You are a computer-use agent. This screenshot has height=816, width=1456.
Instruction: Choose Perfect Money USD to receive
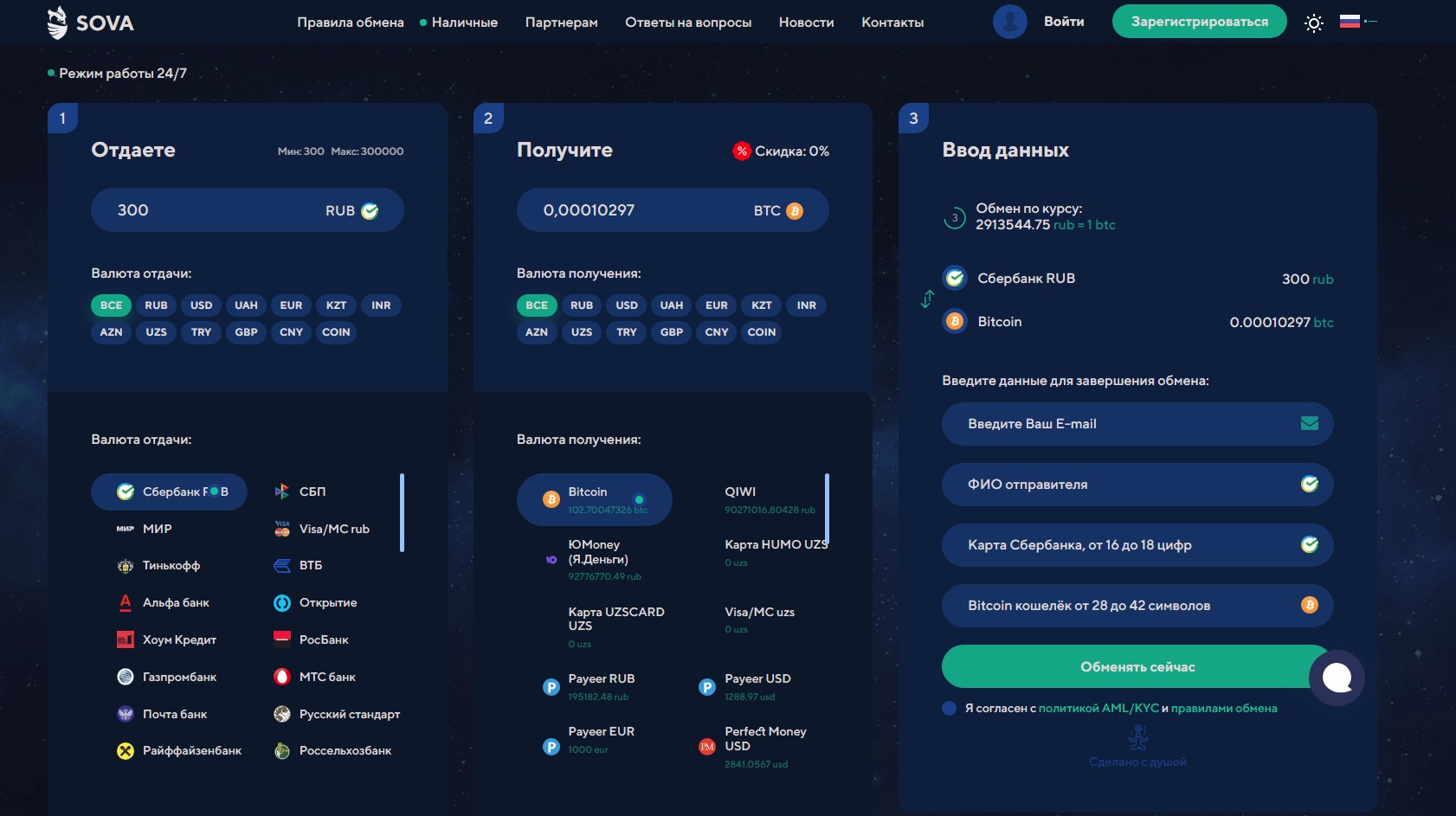coord(753,747)
